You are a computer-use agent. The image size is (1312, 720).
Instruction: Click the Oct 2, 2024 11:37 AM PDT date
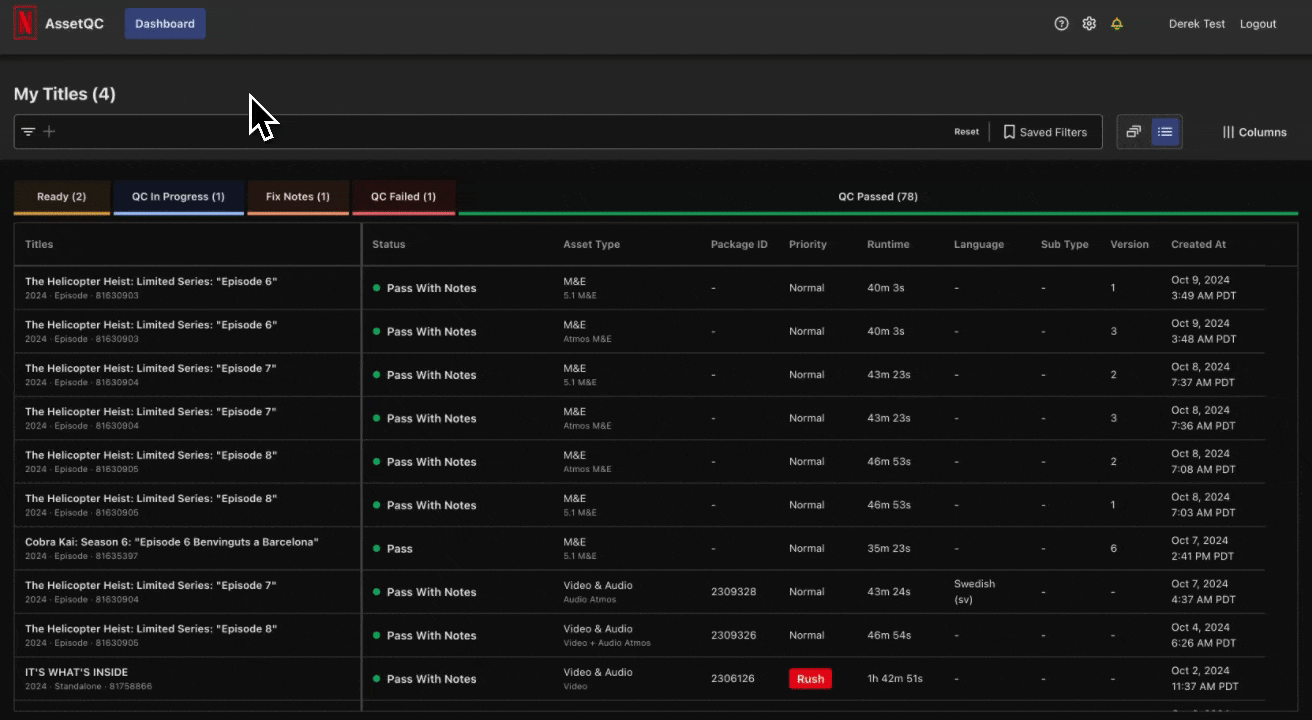pyautogui.click(x=1205, y=679)
